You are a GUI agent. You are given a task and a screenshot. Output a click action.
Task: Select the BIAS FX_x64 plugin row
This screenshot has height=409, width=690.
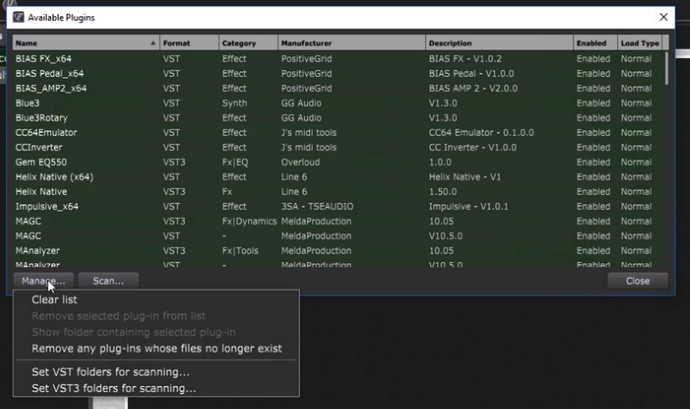tap(338, 59)
